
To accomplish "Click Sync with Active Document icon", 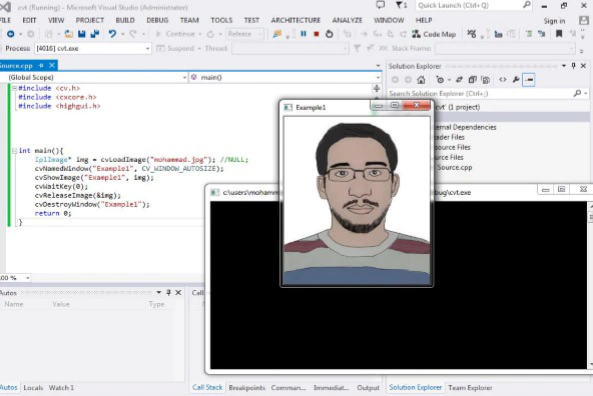I will 459,80.
